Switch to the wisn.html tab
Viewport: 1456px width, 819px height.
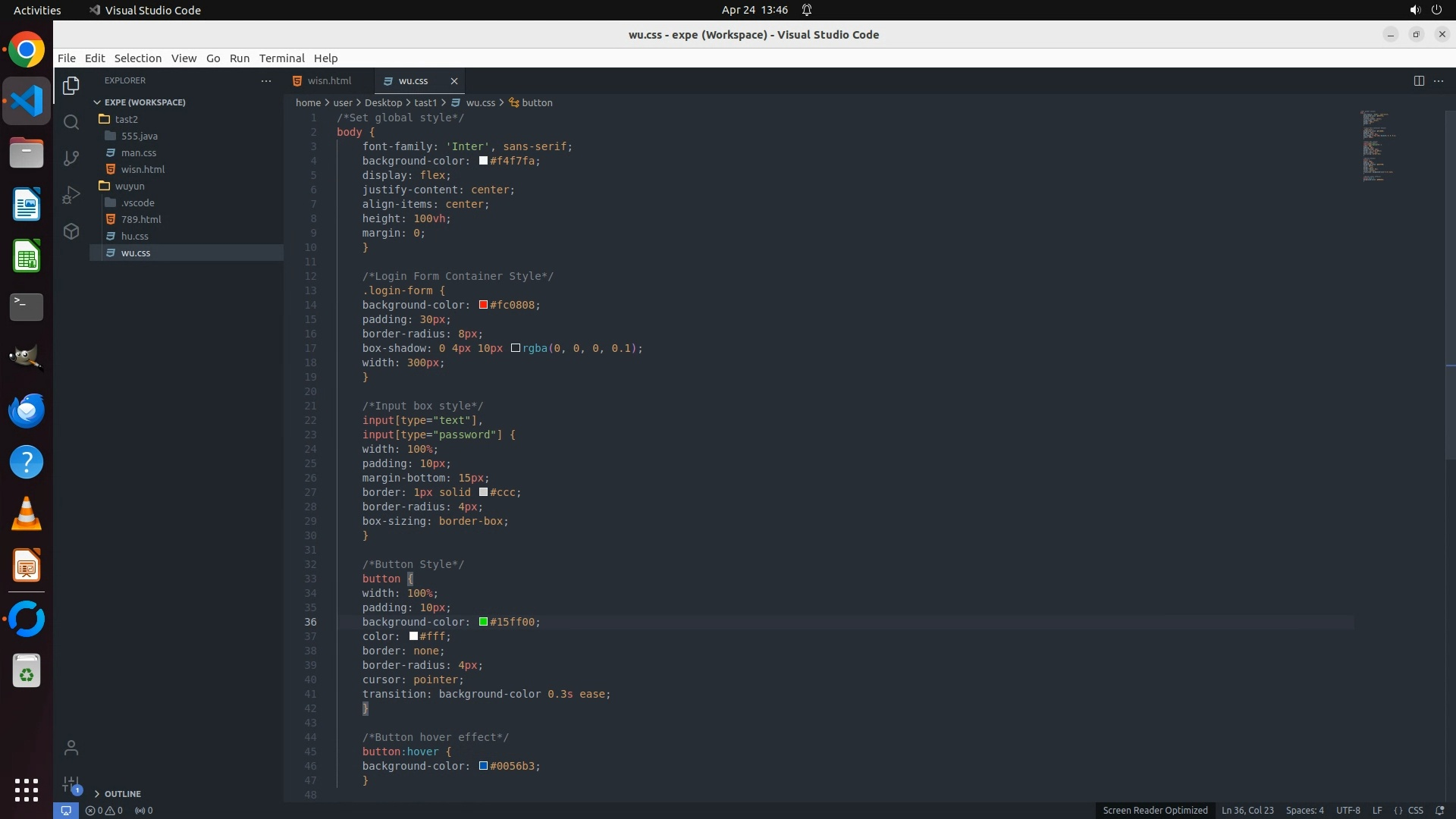pos(329,80)
